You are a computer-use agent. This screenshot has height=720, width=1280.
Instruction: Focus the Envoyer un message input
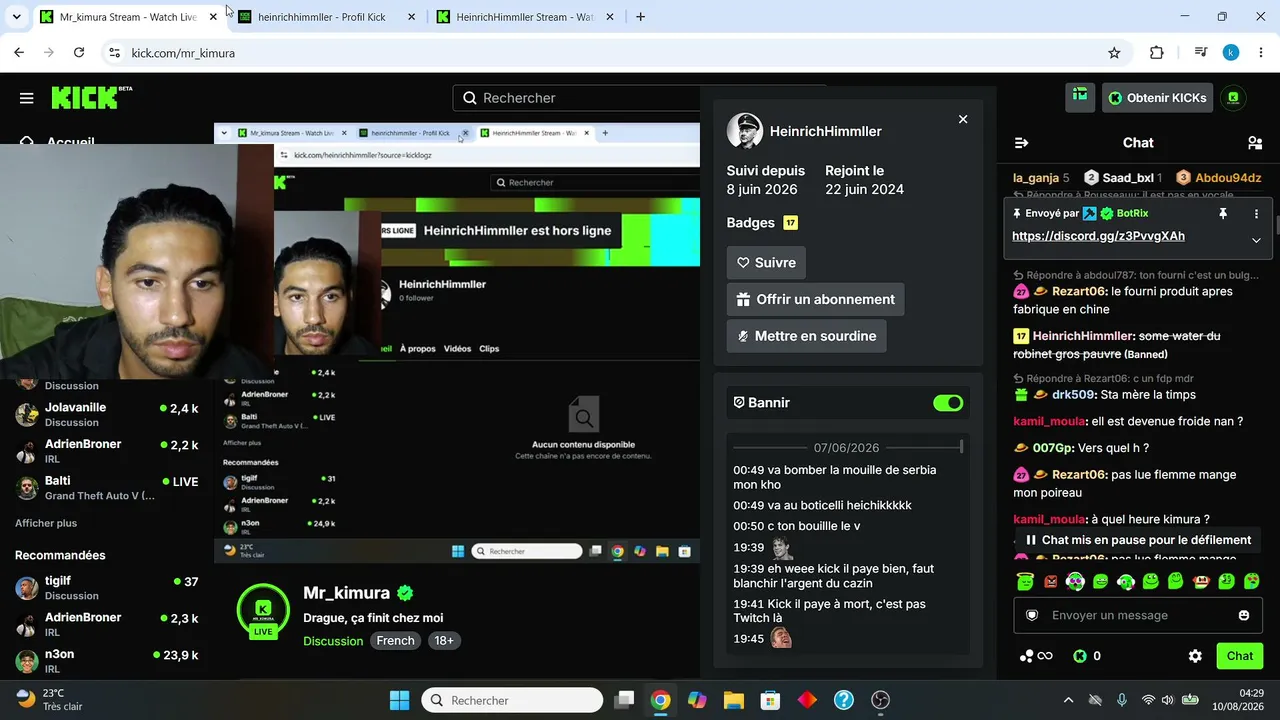click(1139, 615)
